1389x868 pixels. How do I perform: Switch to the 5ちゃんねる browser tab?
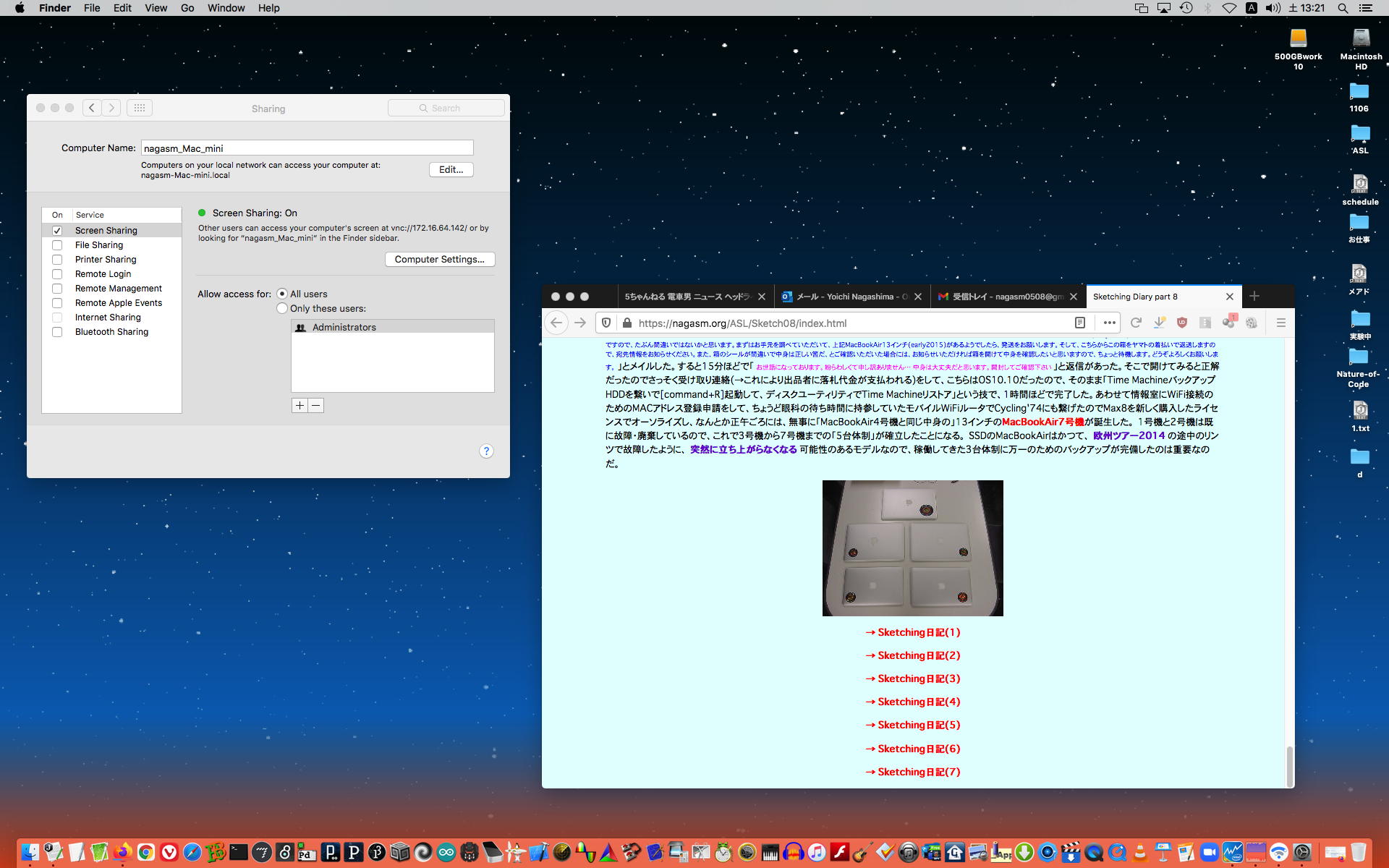pos(687,297)
